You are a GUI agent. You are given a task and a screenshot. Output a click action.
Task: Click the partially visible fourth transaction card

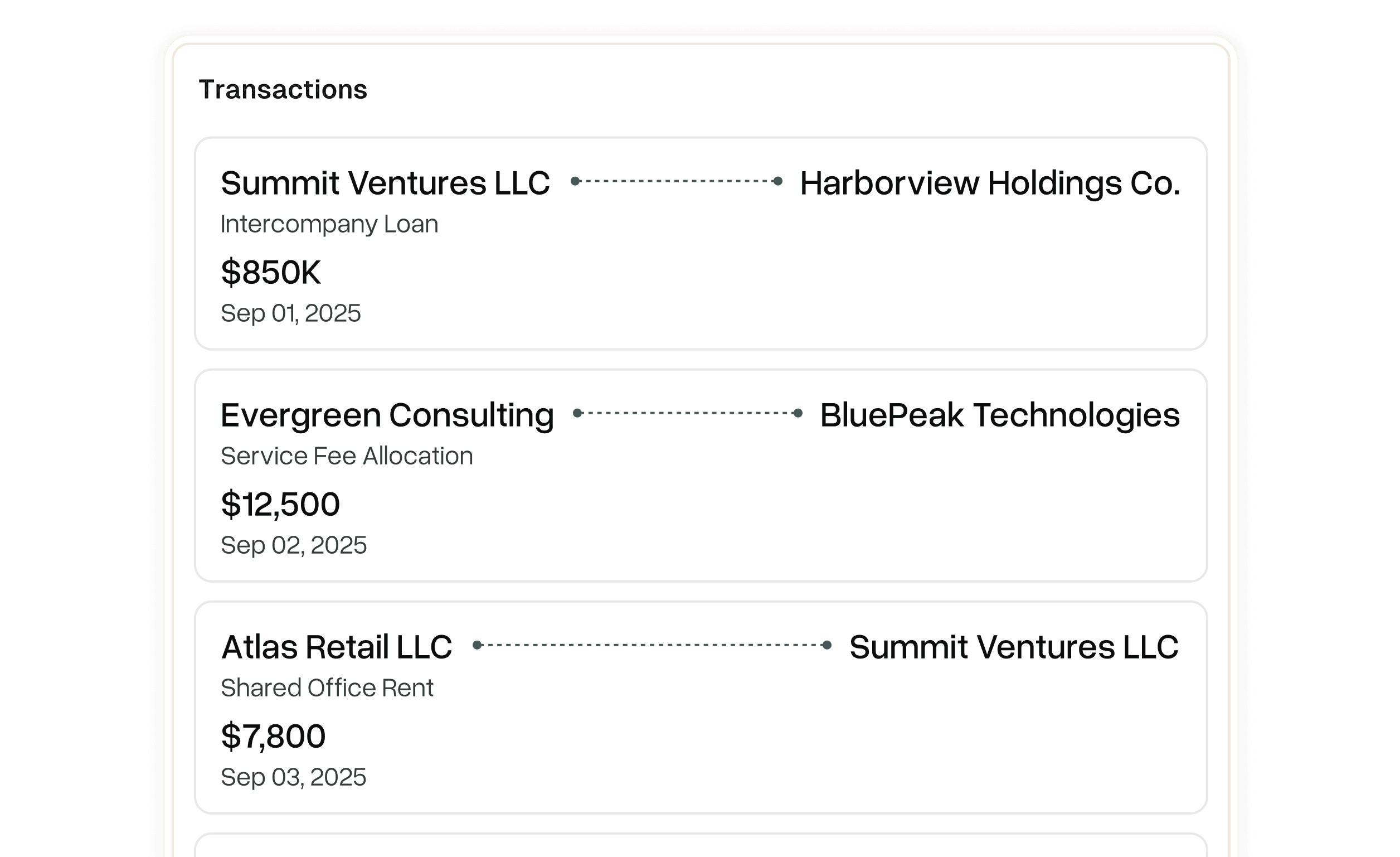[x=700, y=847]
